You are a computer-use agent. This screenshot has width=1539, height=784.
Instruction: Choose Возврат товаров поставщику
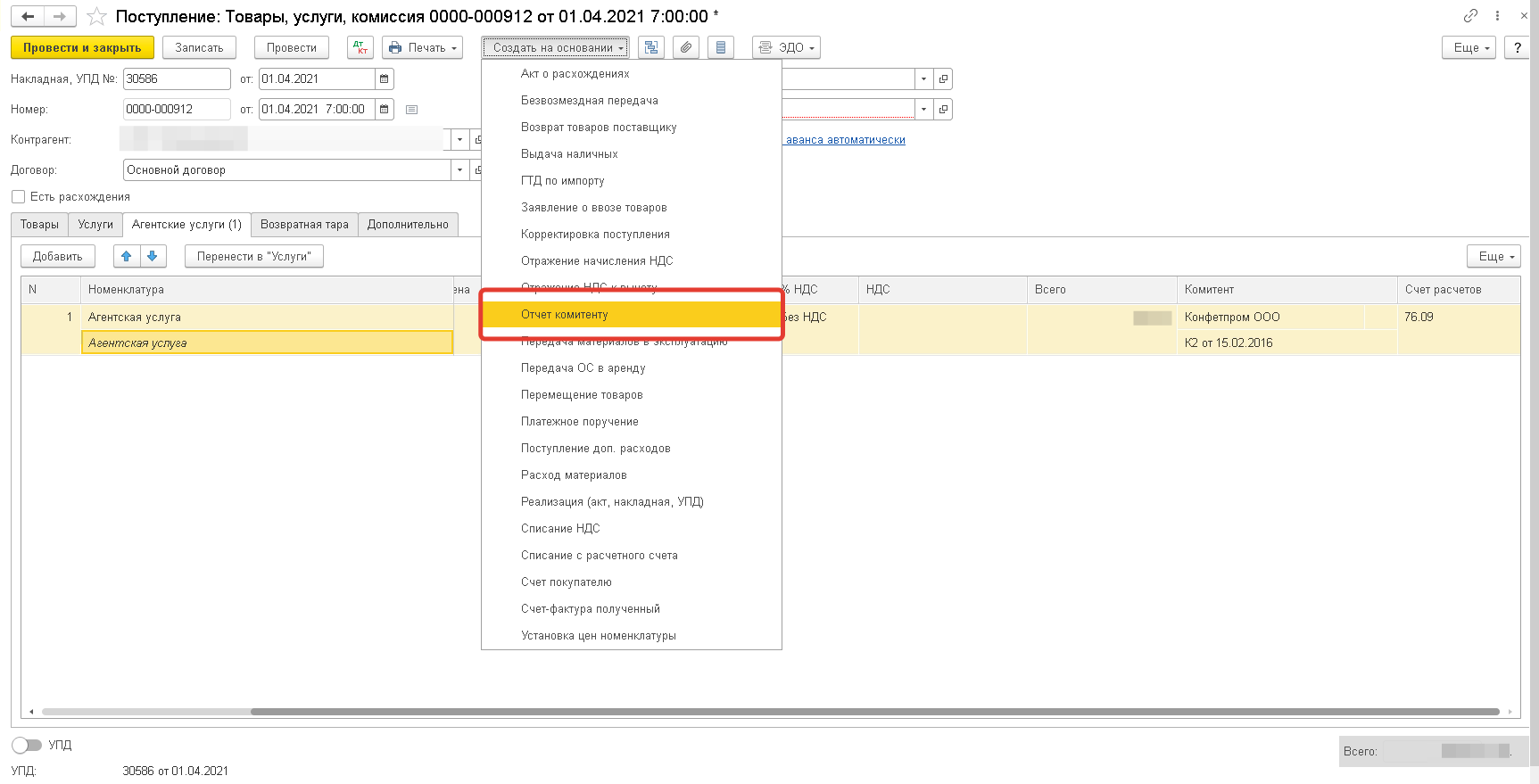click(632, 127)
